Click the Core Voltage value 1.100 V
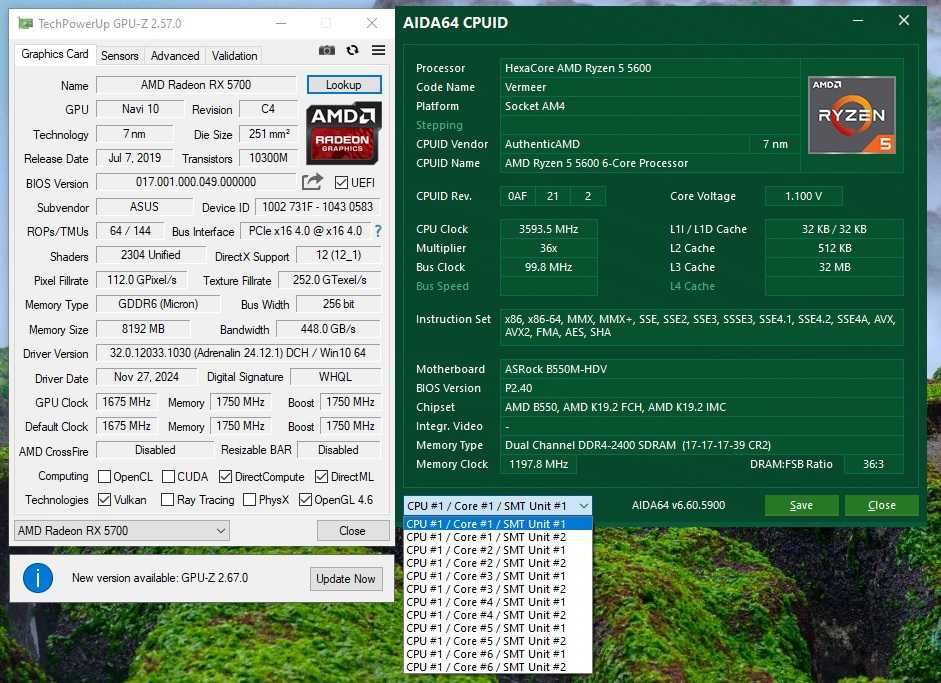Image resolution: width=941 pixels, height=683 pixels. click(x=804, y=196)
